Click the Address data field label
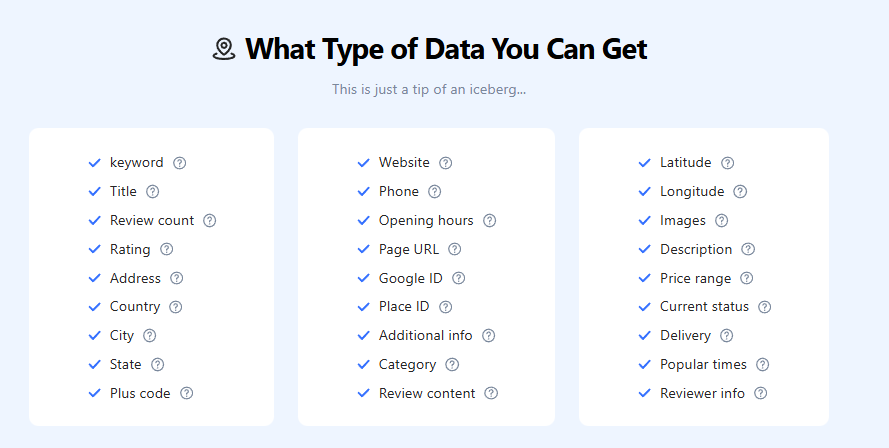Screen dimensions: 889x448 135,279
